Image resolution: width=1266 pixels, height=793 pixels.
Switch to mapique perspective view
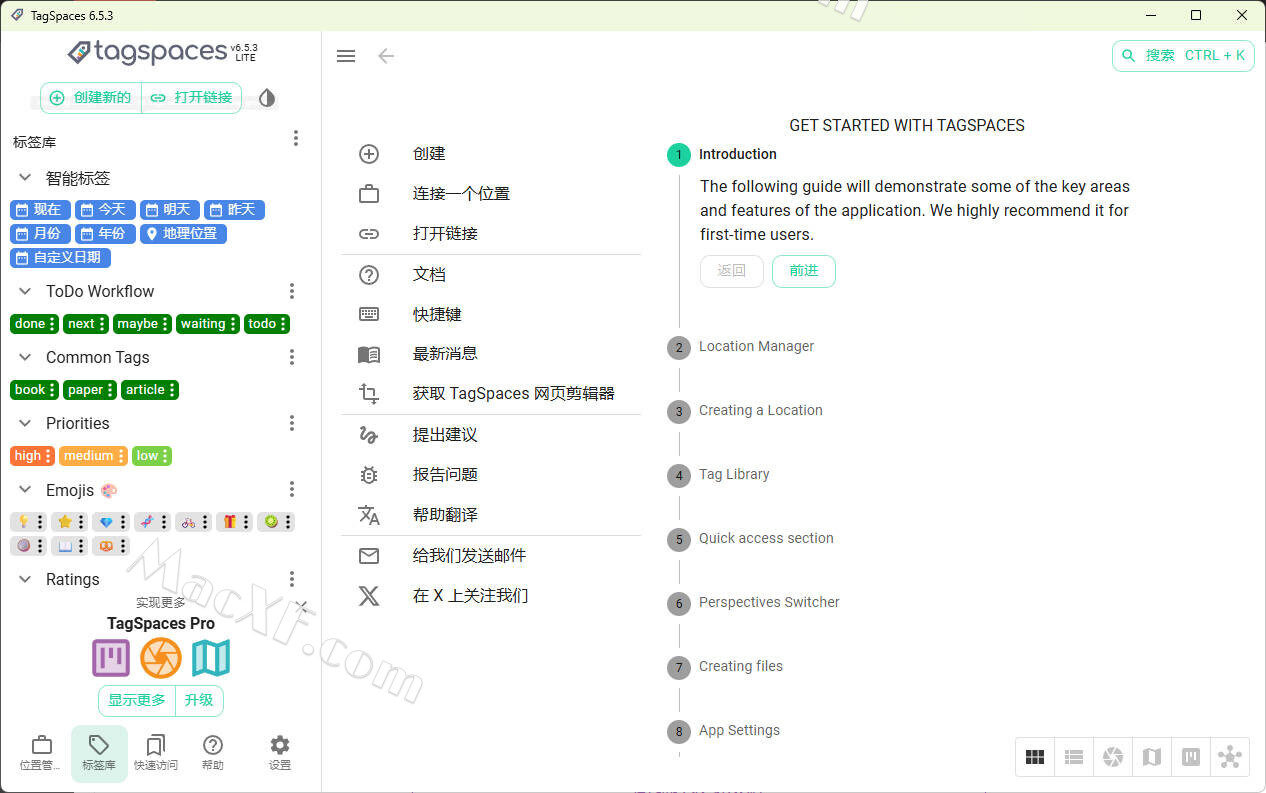(x=1152, y=757)
